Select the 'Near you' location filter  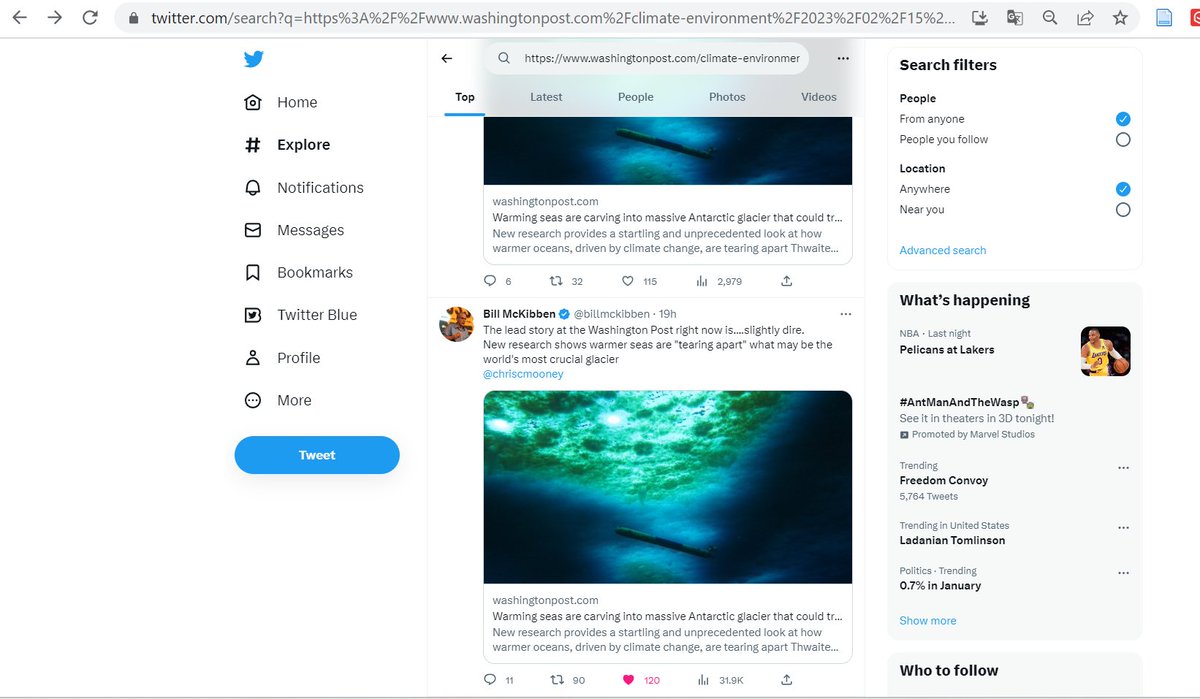coord(1122,209)
